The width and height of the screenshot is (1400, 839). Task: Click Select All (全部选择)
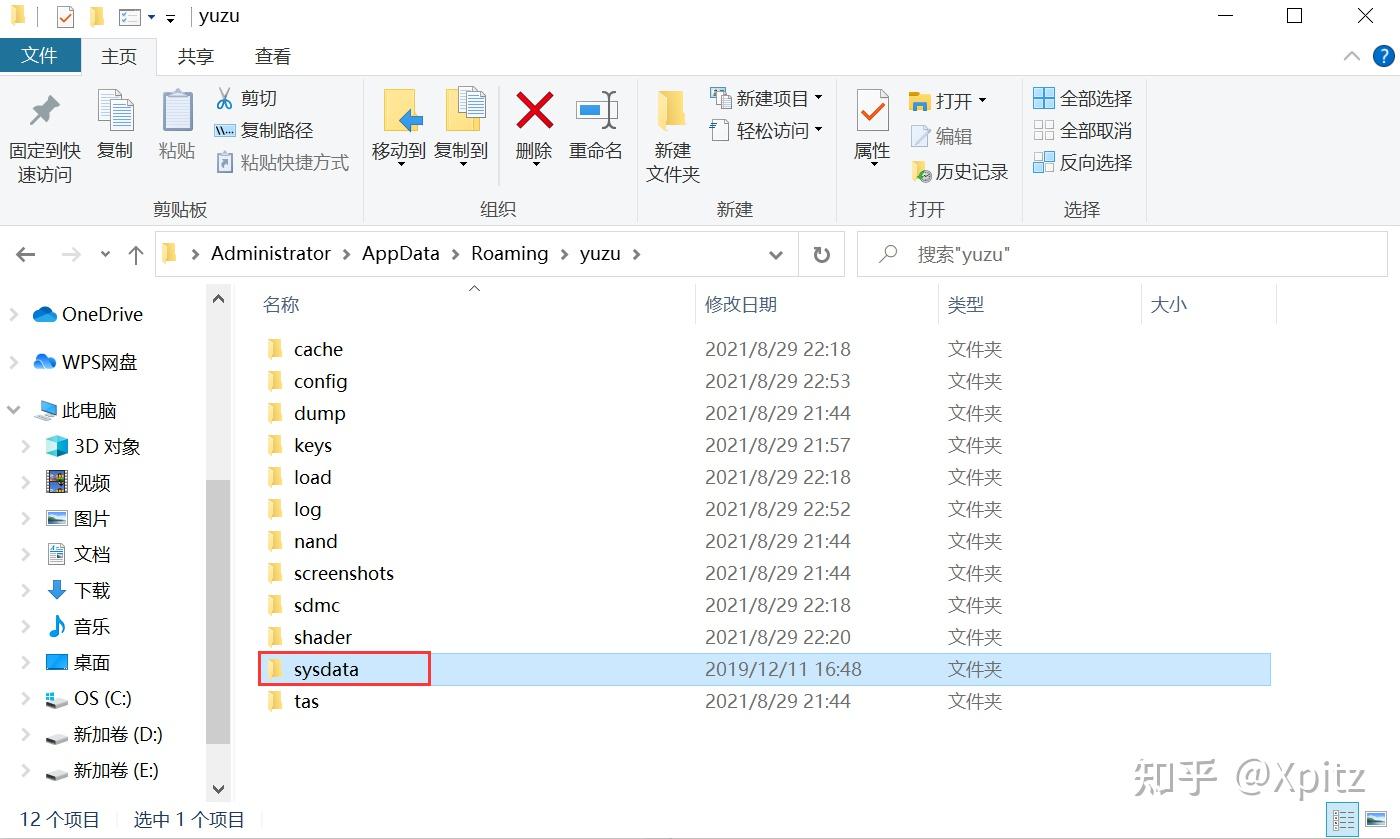1083,98
